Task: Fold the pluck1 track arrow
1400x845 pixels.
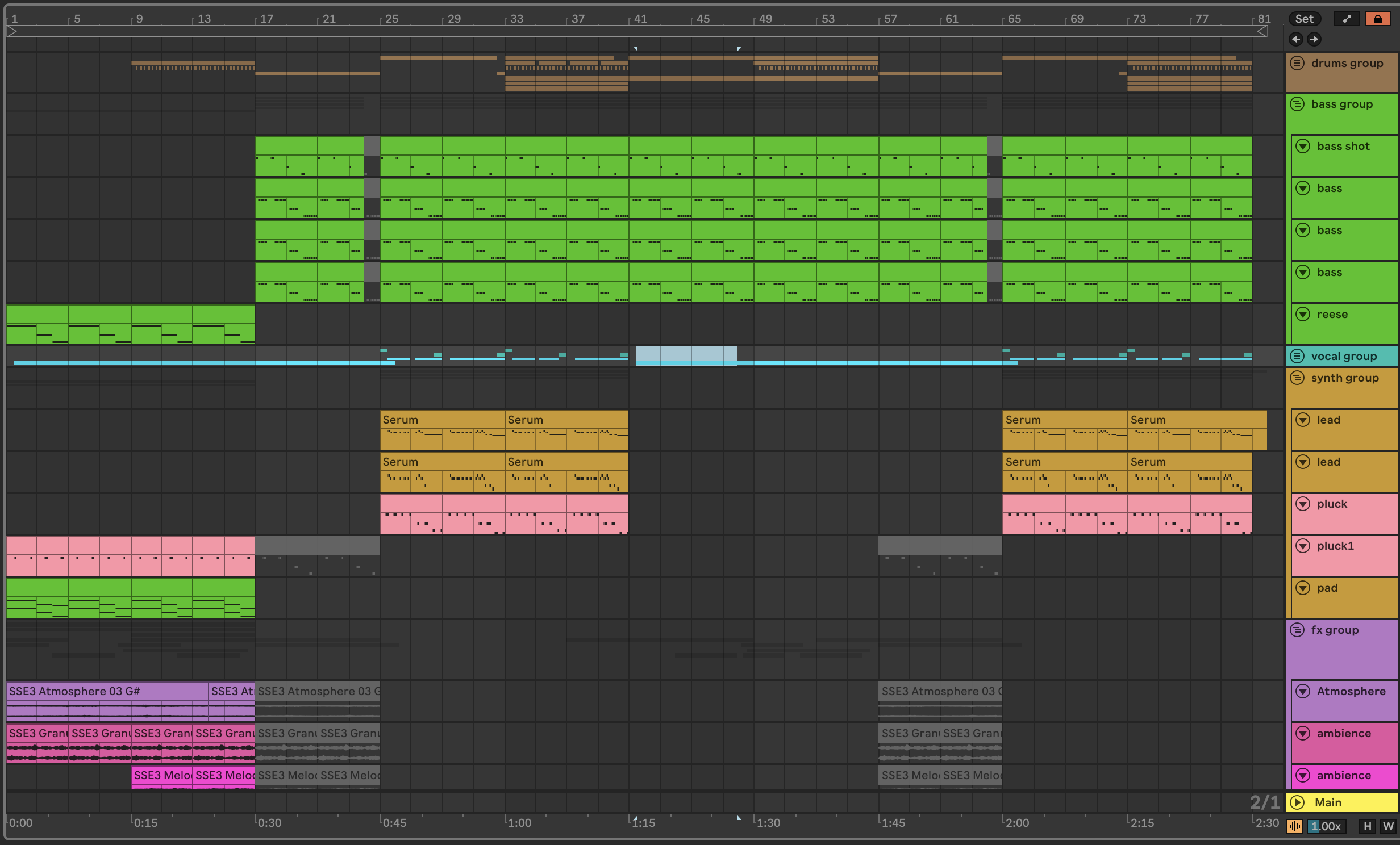Action: (x=1303, y=546)
